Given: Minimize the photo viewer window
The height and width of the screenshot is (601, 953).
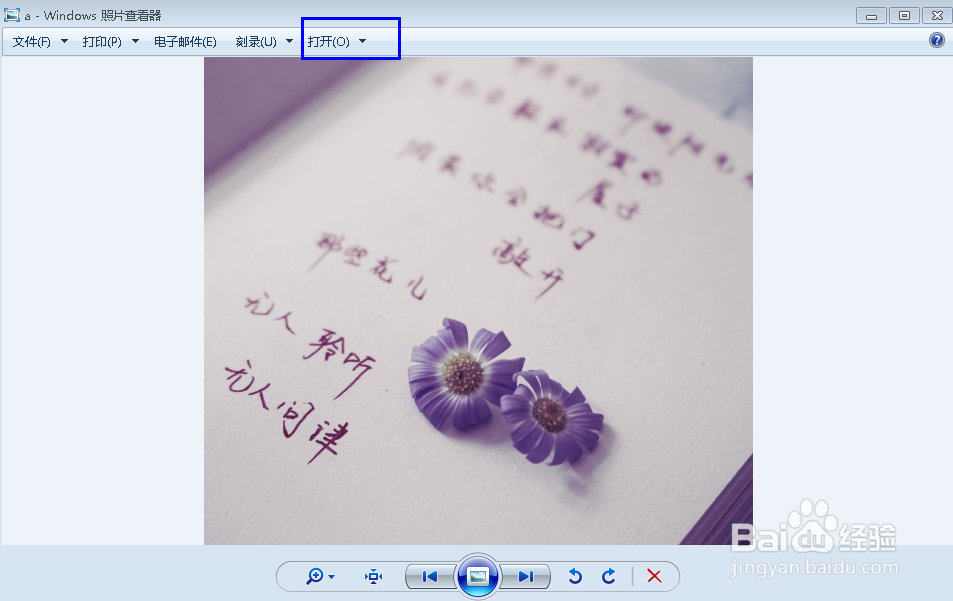Looking at the screenshot, I should point(871,15).
